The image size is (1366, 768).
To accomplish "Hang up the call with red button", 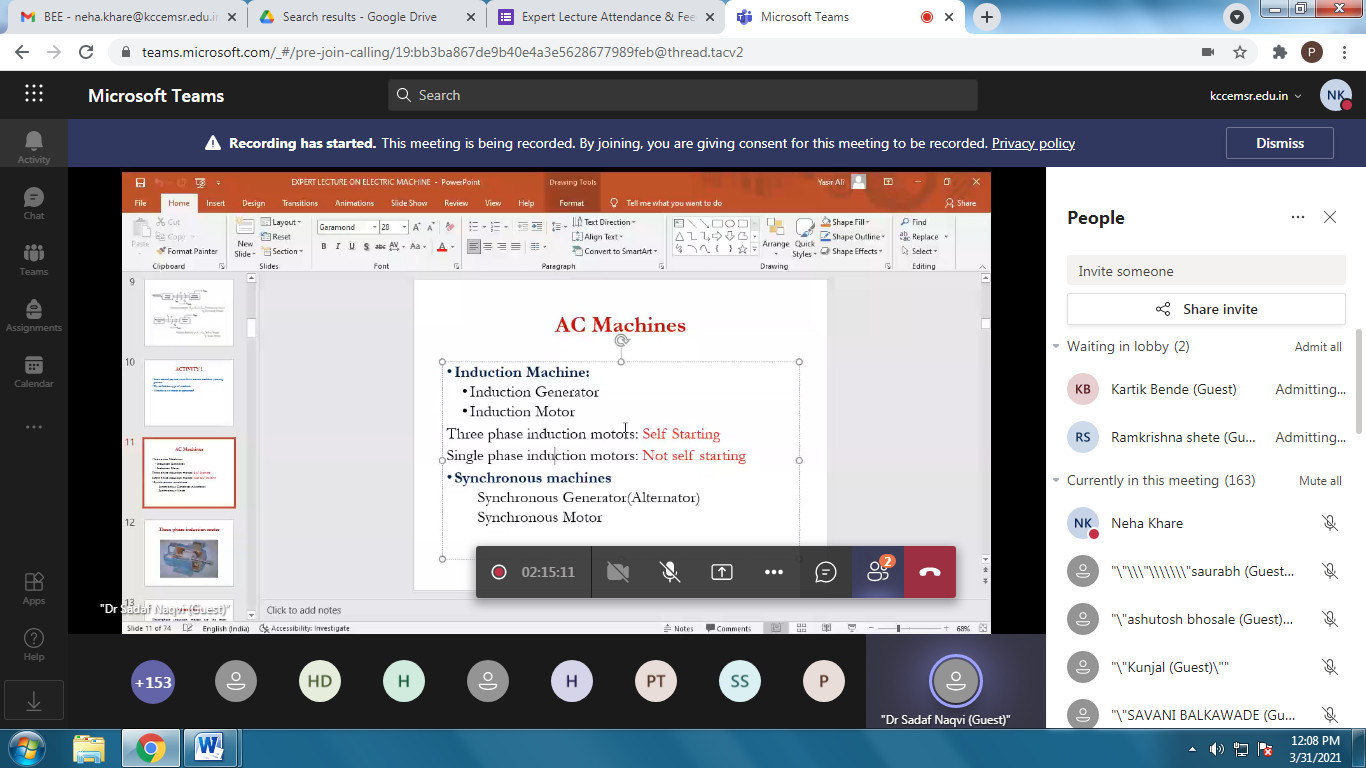I will (x=929, y=572).
